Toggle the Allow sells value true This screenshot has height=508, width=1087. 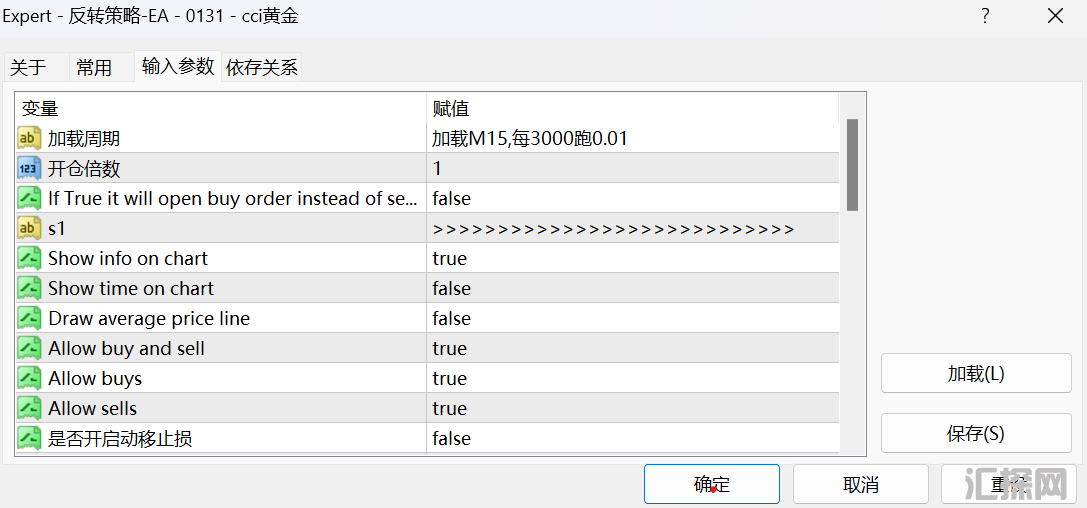pos(449,408)
